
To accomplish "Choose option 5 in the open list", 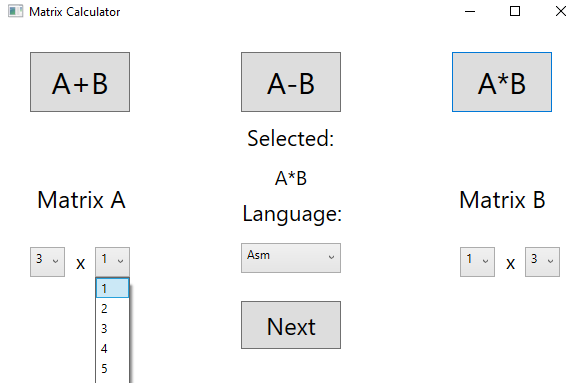I will 112,368.
